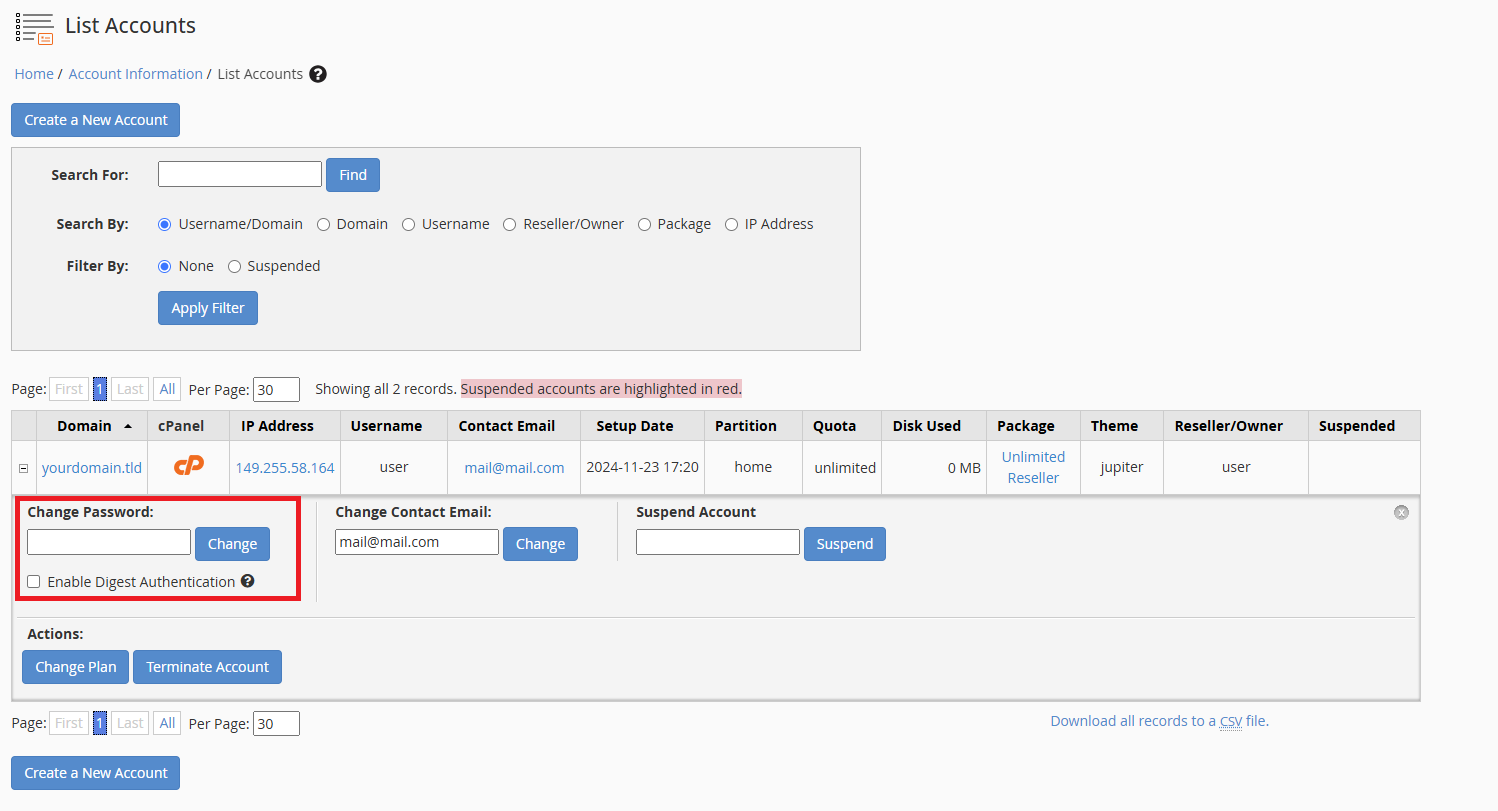The height and width of the screenshot is (811, 1498).
Task: Open the yourdomain.tld domain link
Action: [x=92, y=467]
